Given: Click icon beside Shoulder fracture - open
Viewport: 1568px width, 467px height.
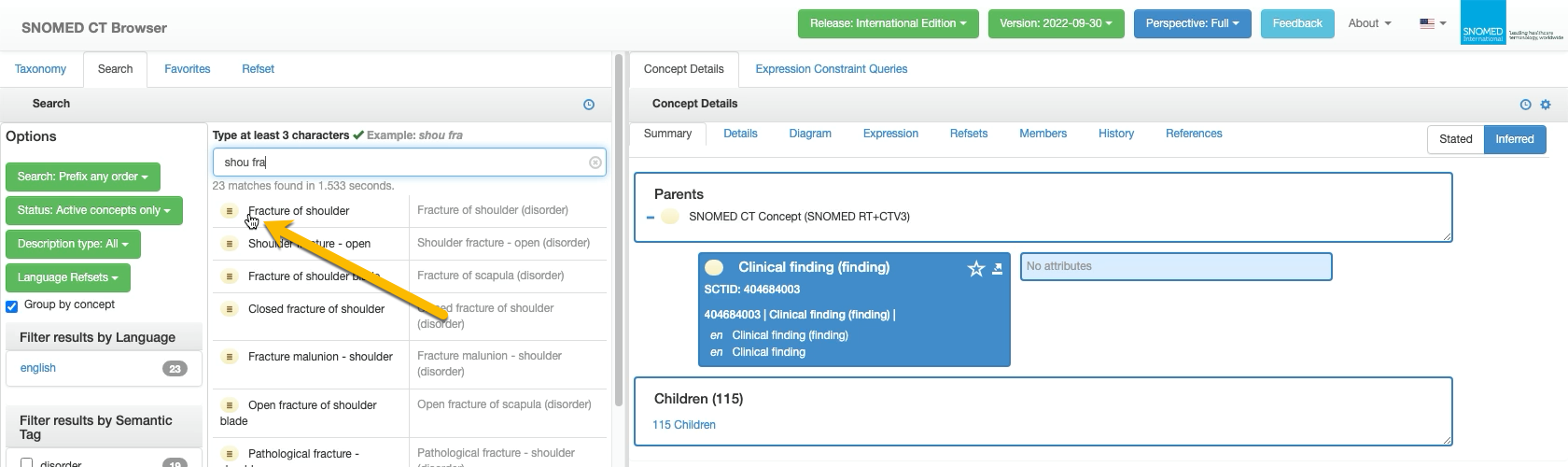Looking at the screenshot, I should (x=230, y=244).
